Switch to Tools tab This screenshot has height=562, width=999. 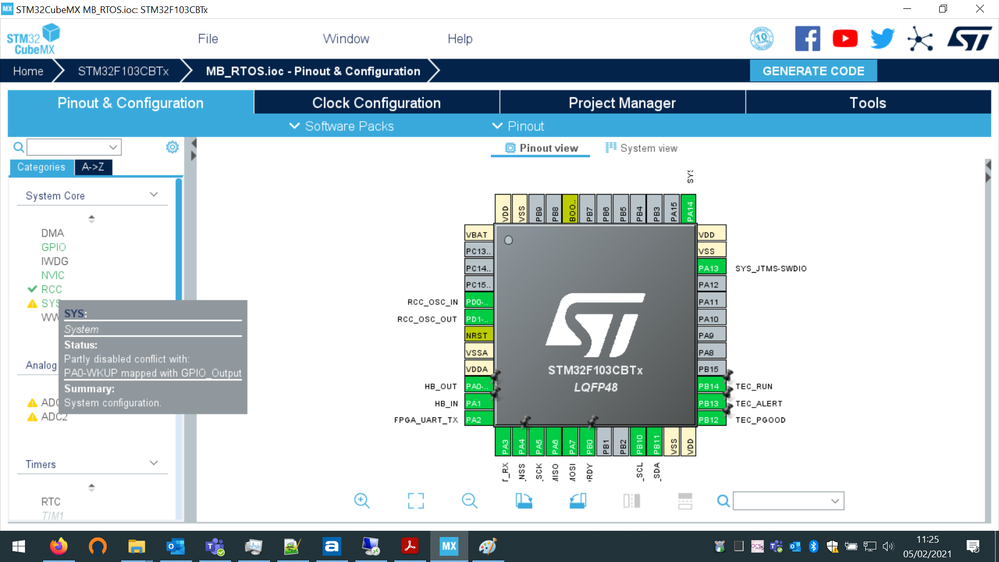868,103
